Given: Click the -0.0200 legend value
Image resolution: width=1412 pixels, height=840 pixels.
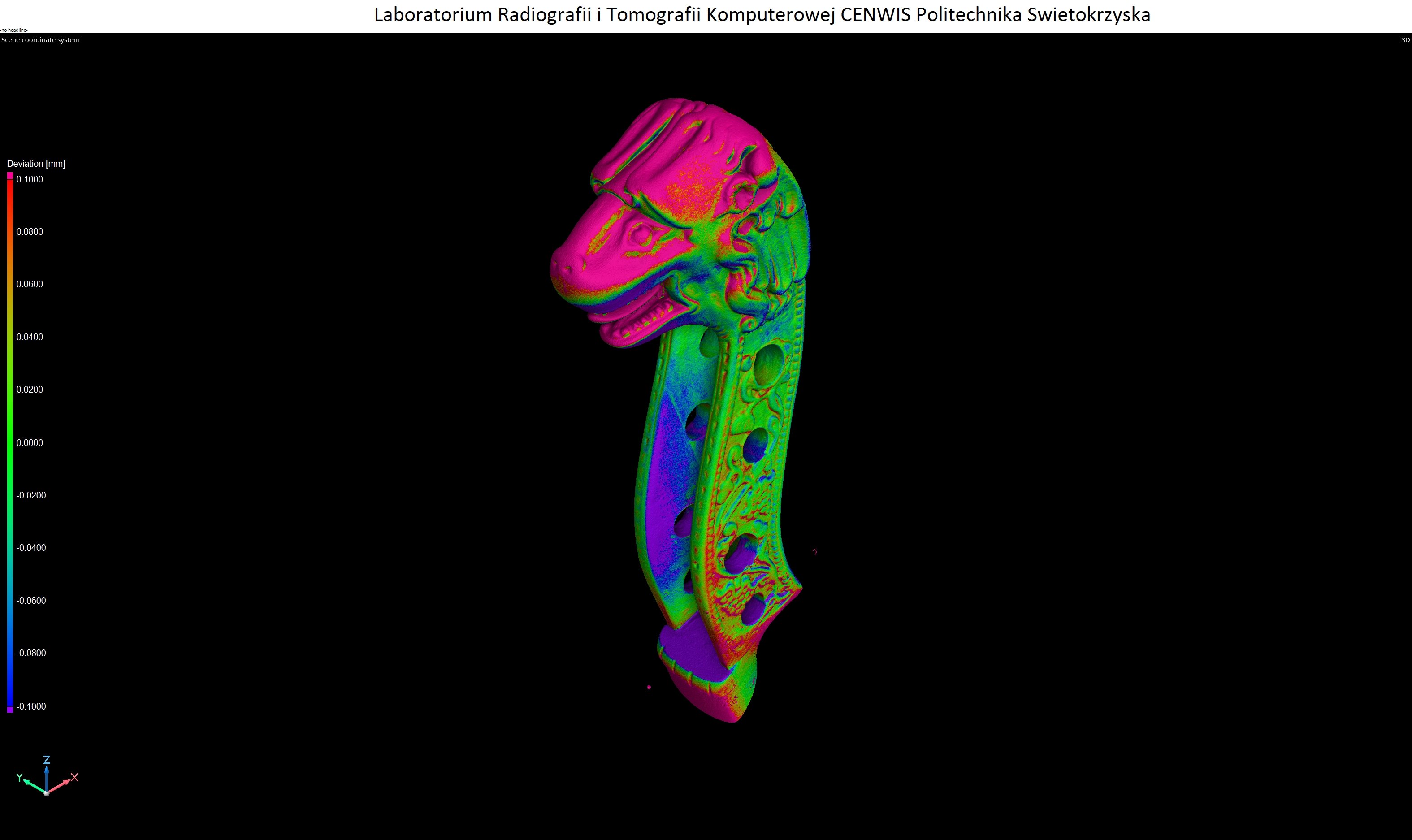Looking at the screenshot, I should tap(31, 495).
